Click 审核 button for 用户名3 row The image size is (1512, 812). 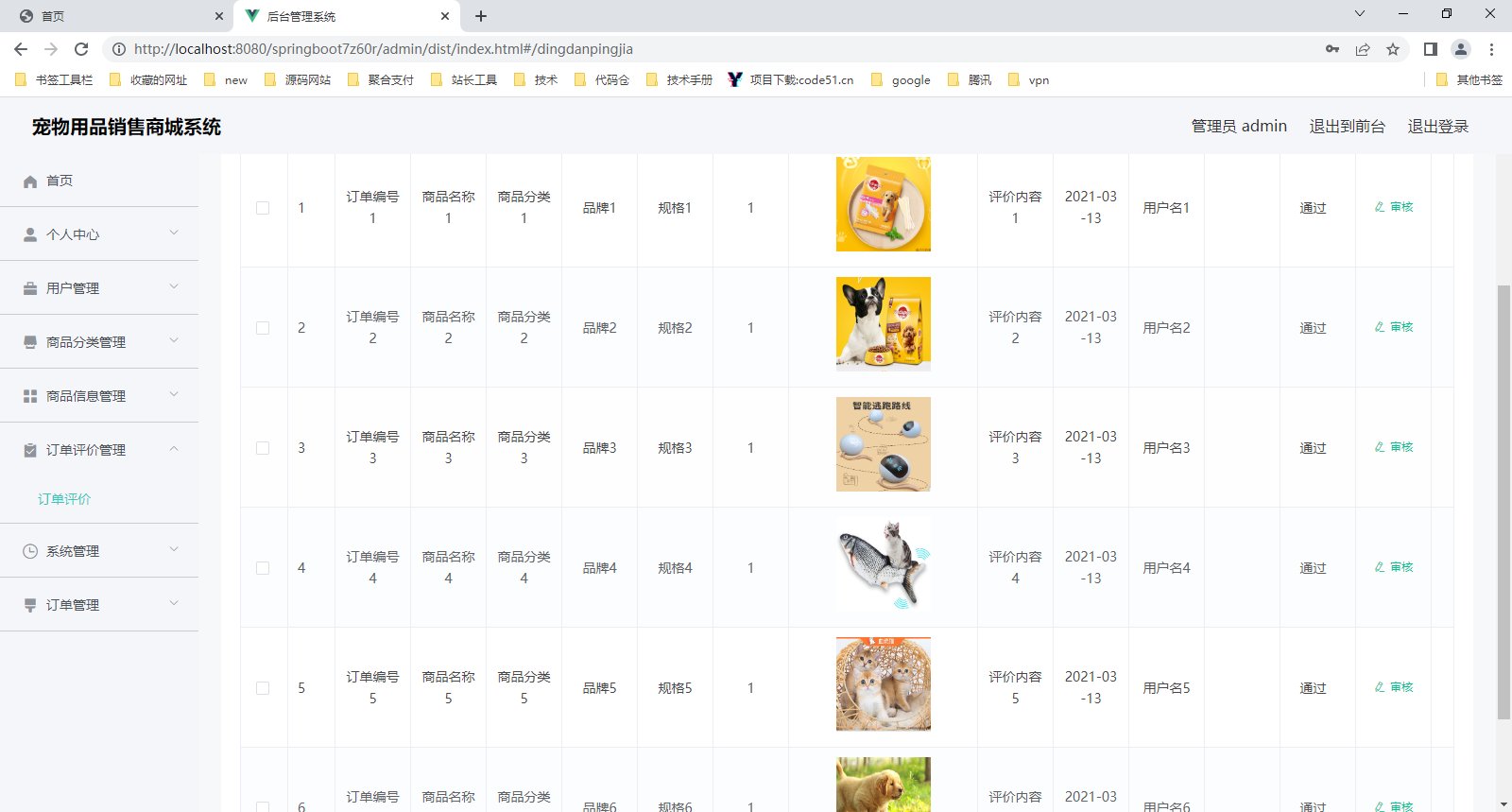pyautogui.click(x=1394, y=447)
